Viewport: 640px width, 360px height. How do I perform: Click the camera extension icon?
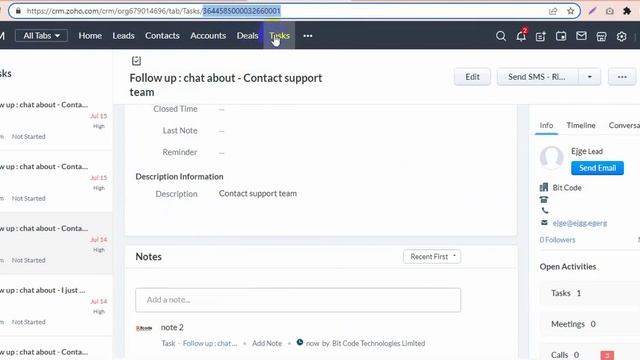609,11
